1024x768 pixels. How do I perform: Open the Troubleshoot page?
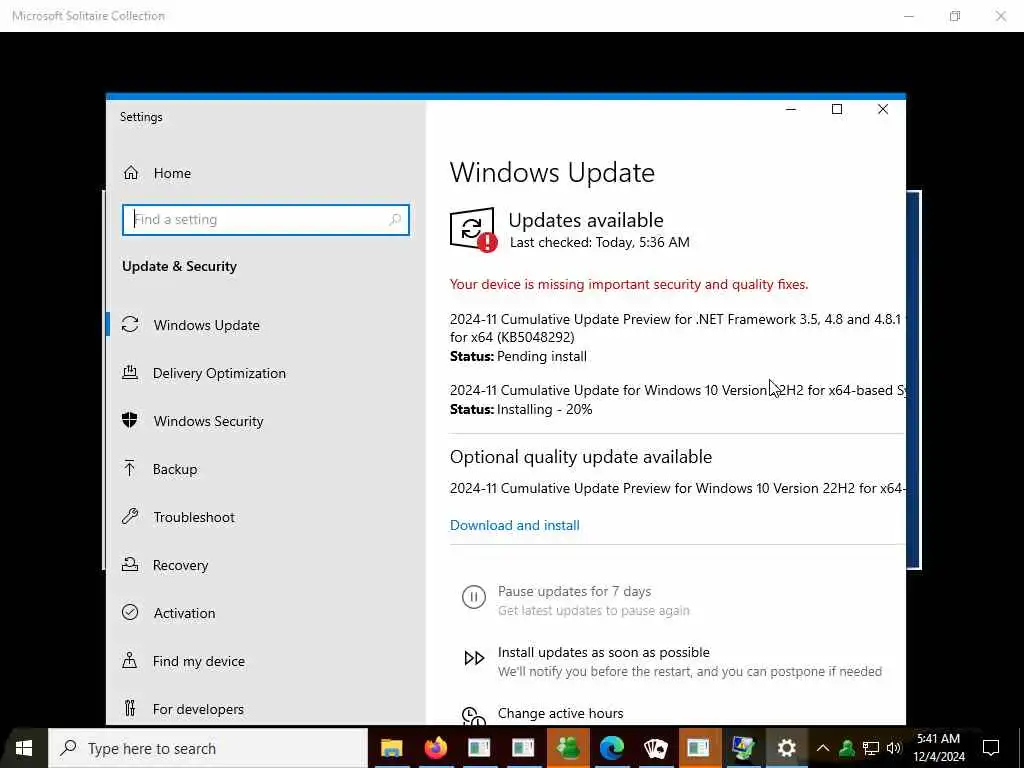point(194,517)
